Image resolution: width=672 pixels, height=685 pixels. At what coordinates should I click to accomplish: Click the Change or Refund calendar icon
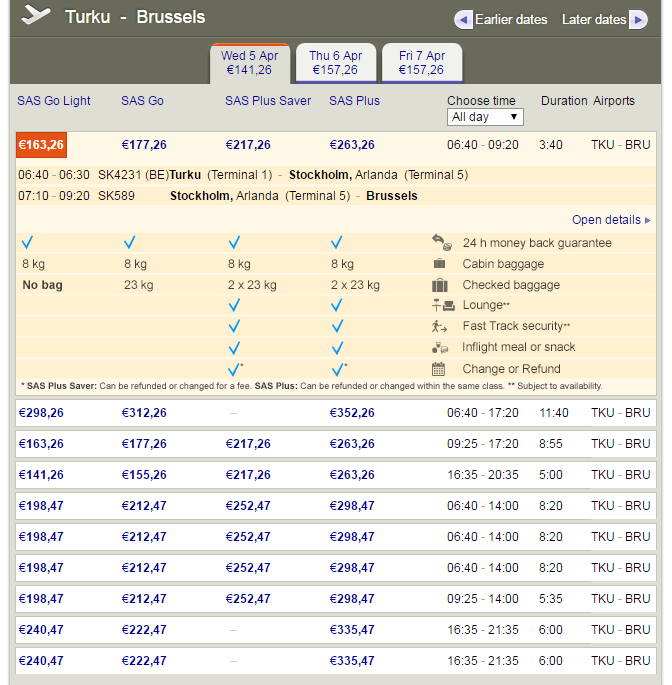point(440,368)
